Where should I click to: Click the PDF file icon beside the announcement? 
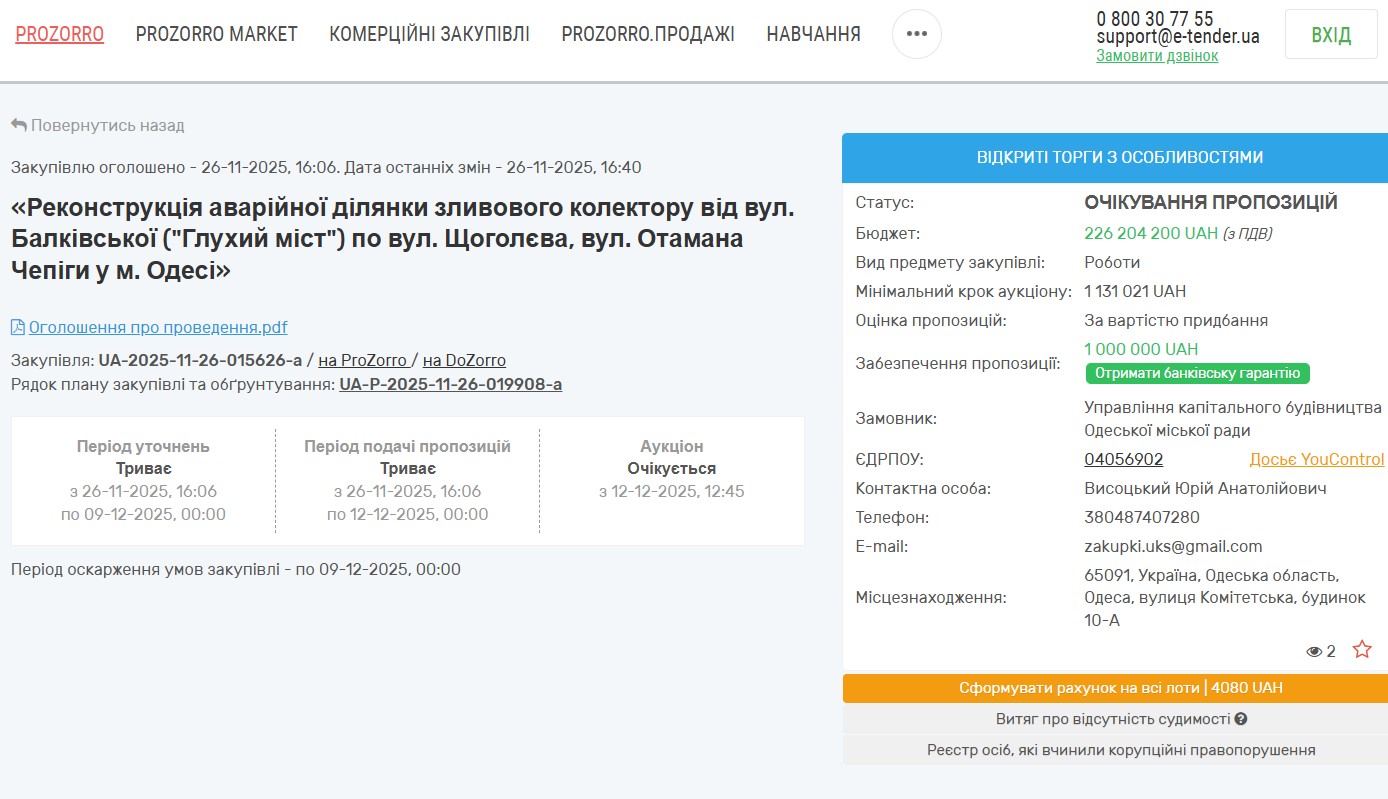coord(18,327)
